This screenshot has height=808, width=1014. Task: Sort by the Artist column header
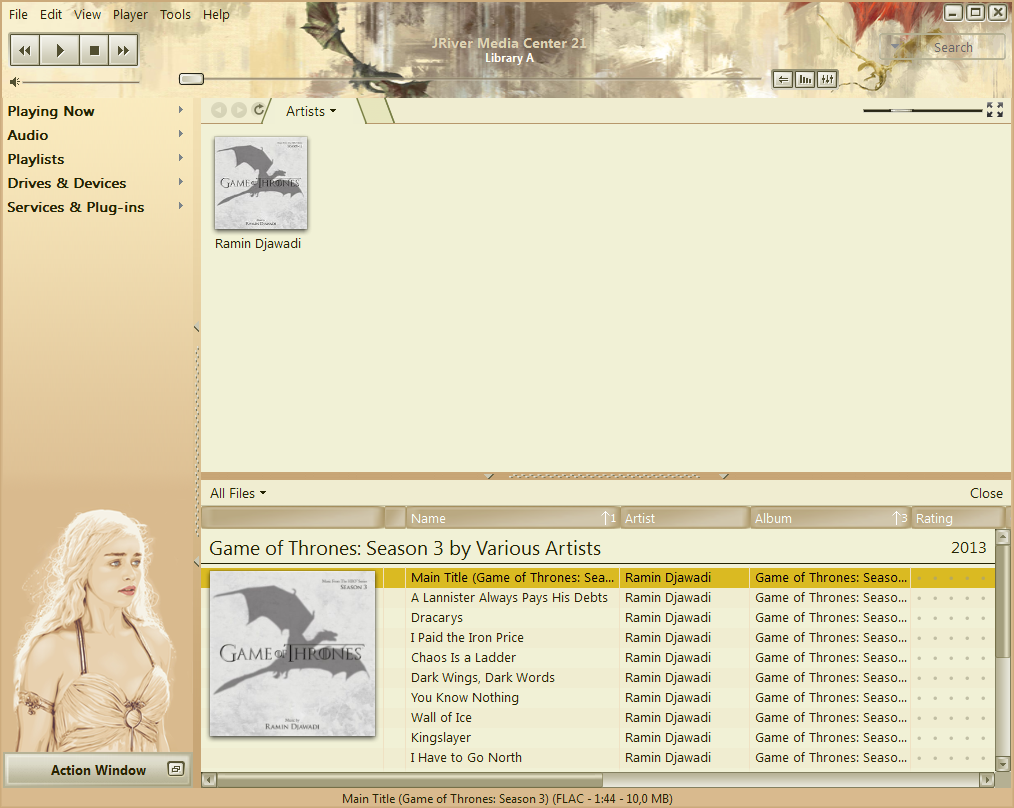tap(684, 518)
